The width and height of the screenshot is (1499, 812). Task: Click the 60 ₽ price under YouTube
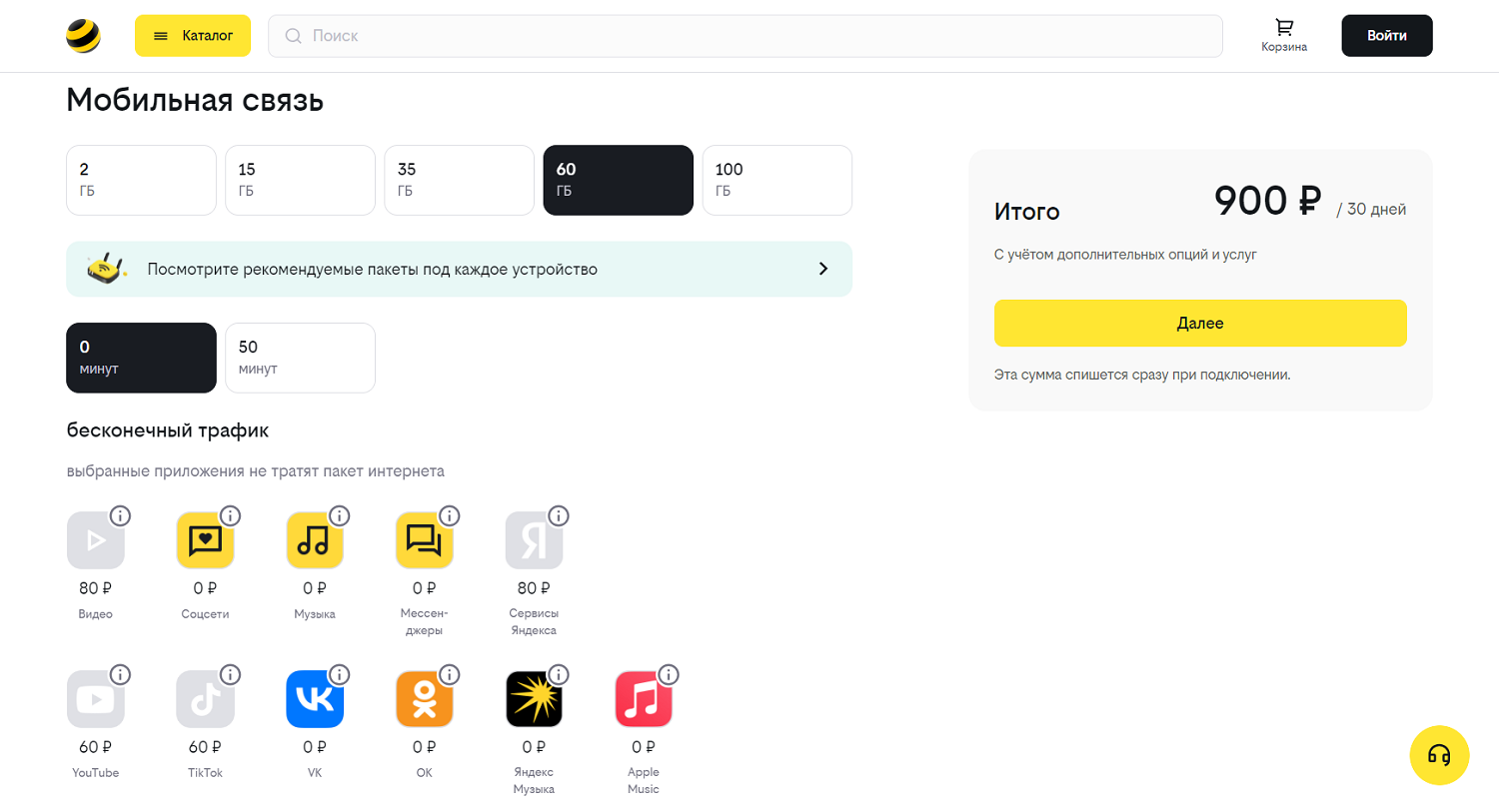(96, 747)
